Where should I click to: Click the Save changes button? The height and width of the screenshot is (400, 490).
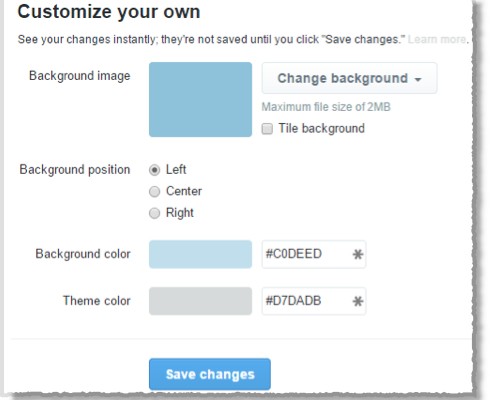[x=210, y=374]
